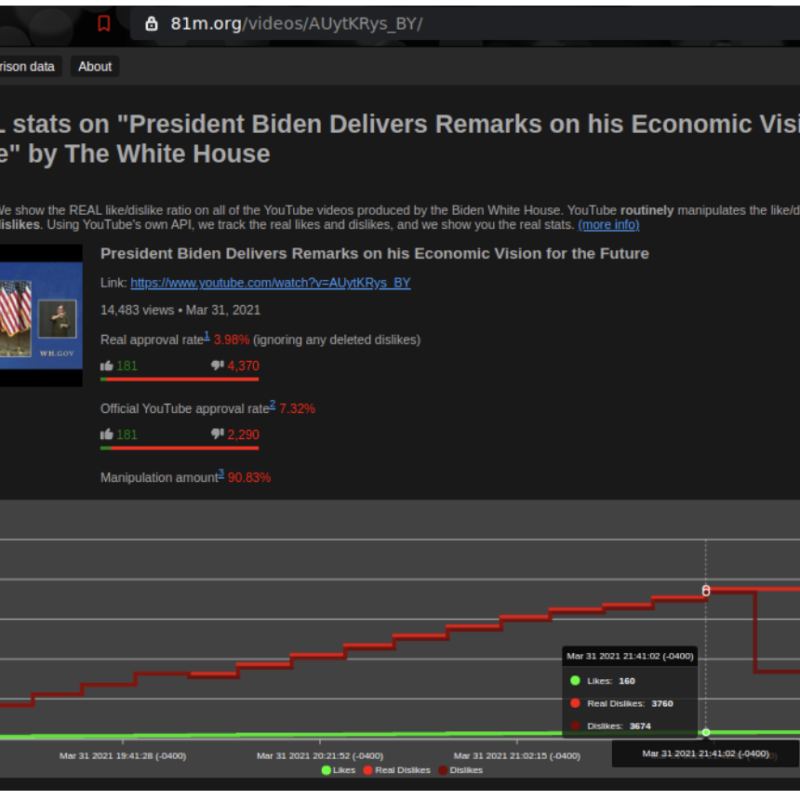Toggle the Likes series in chart legend

[x=339, y=770]
